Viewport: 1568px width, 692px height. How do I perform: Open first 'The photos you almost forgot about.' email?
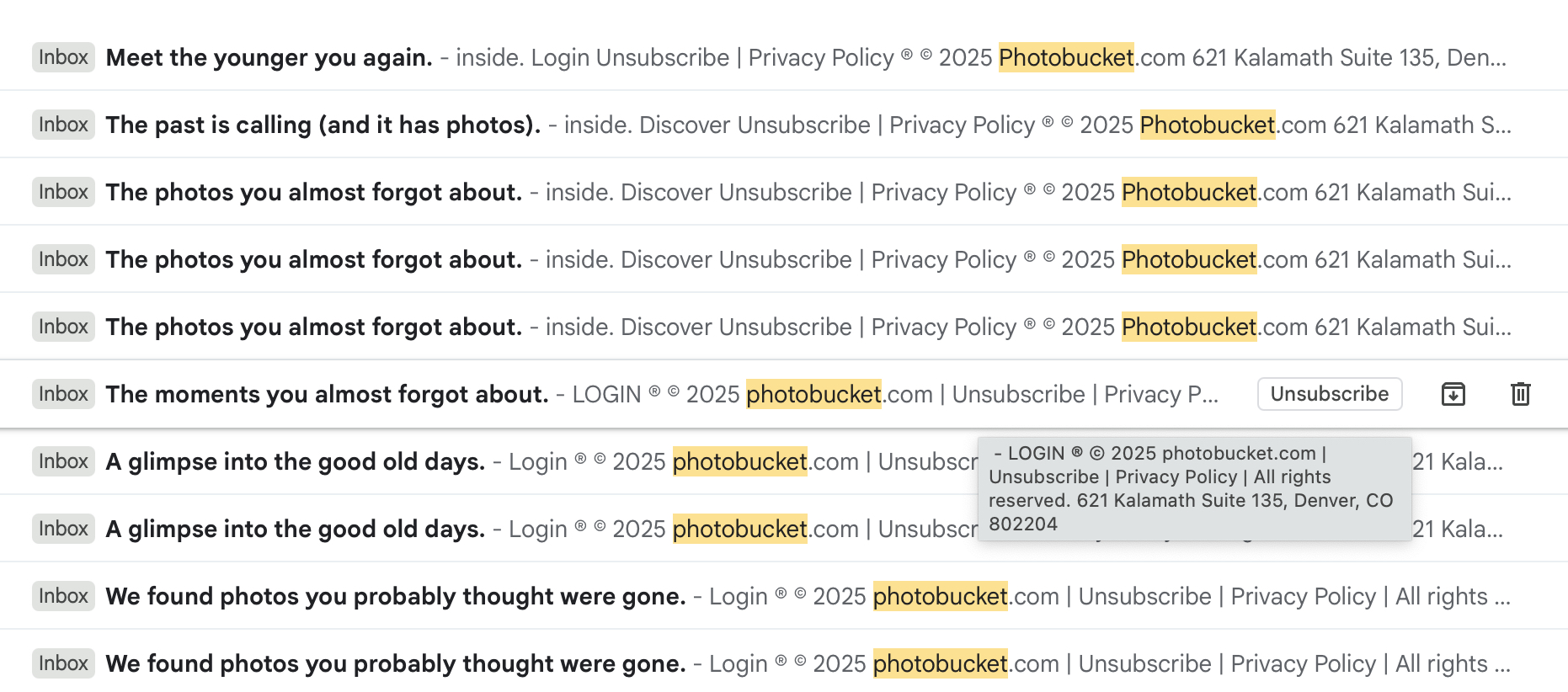tap(314, 192)
